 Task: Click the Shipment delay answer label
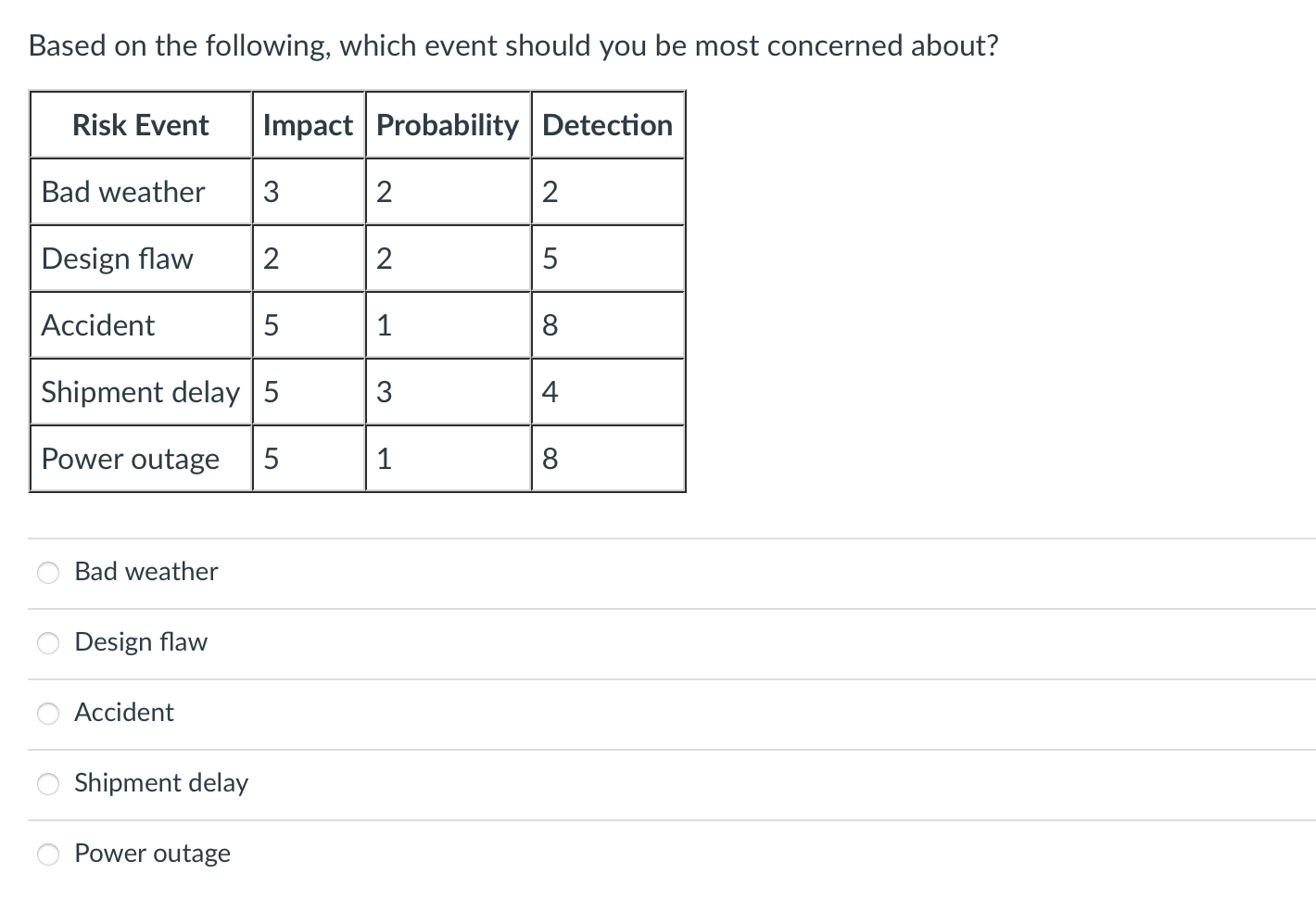(x=160, y=784)
